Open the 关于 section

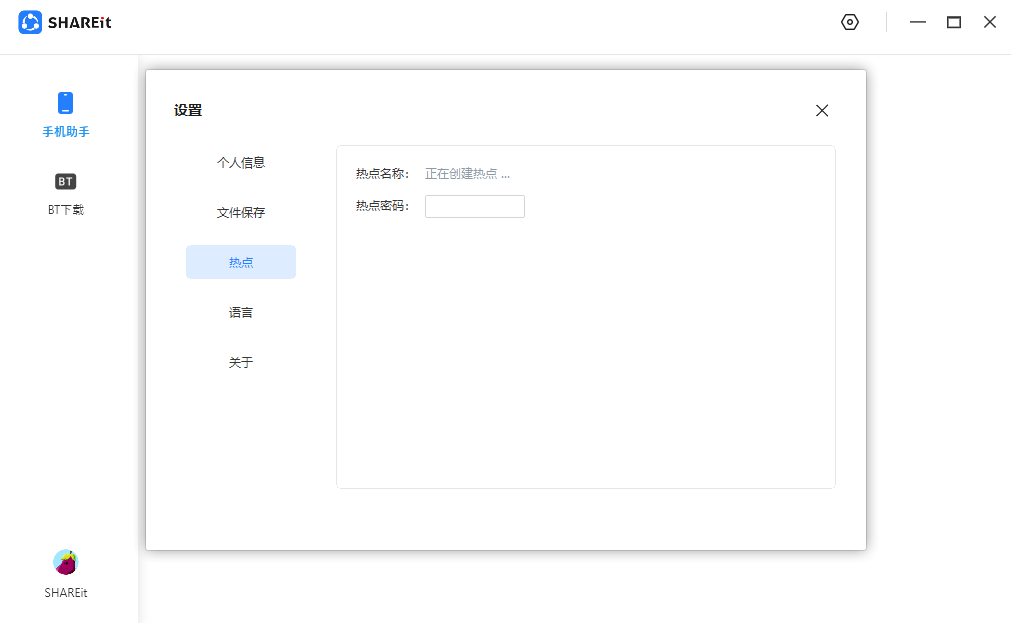[x=241, y=361]
